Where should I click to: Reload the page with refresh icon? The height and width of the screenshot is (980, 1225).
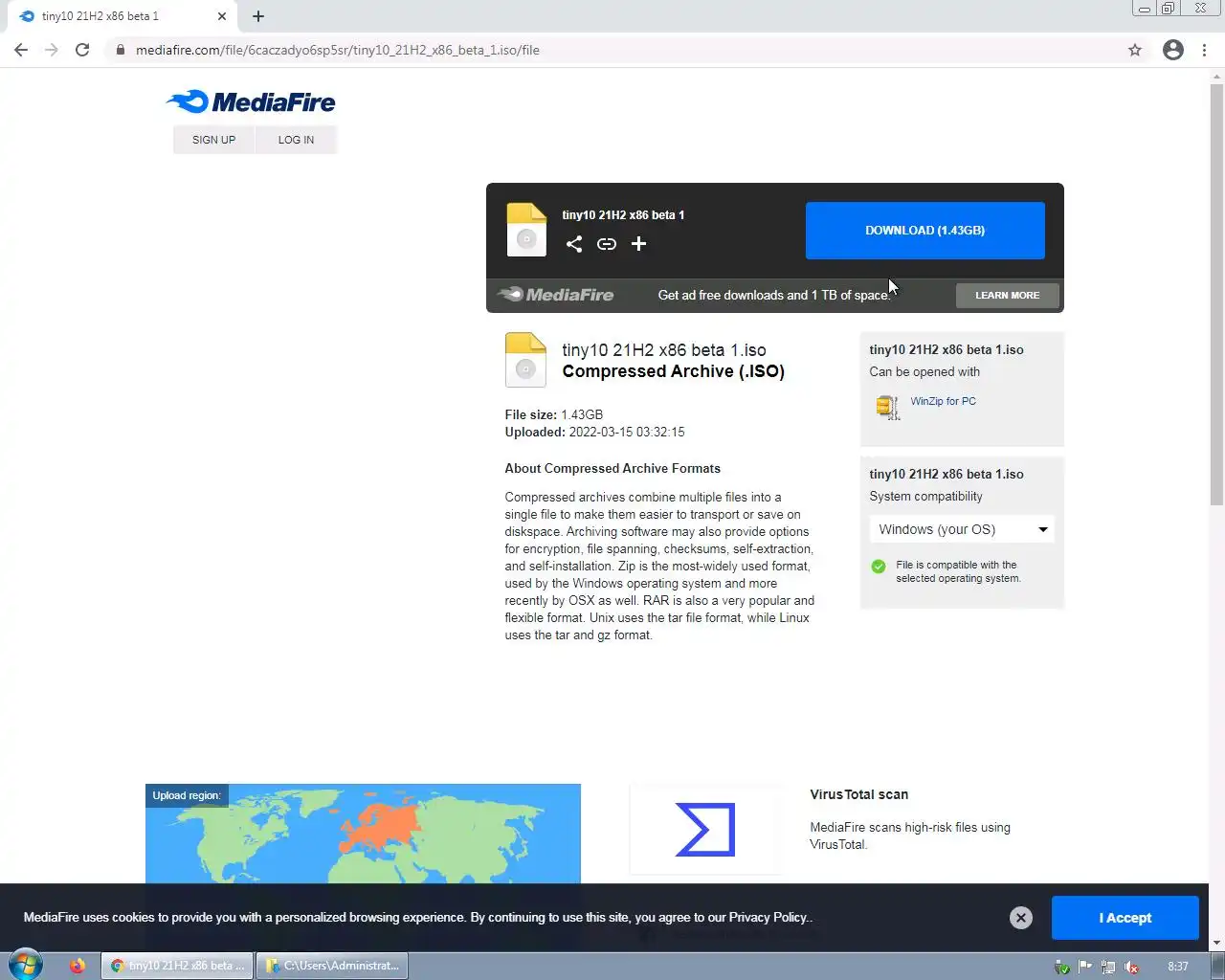(x=82, y=50)
